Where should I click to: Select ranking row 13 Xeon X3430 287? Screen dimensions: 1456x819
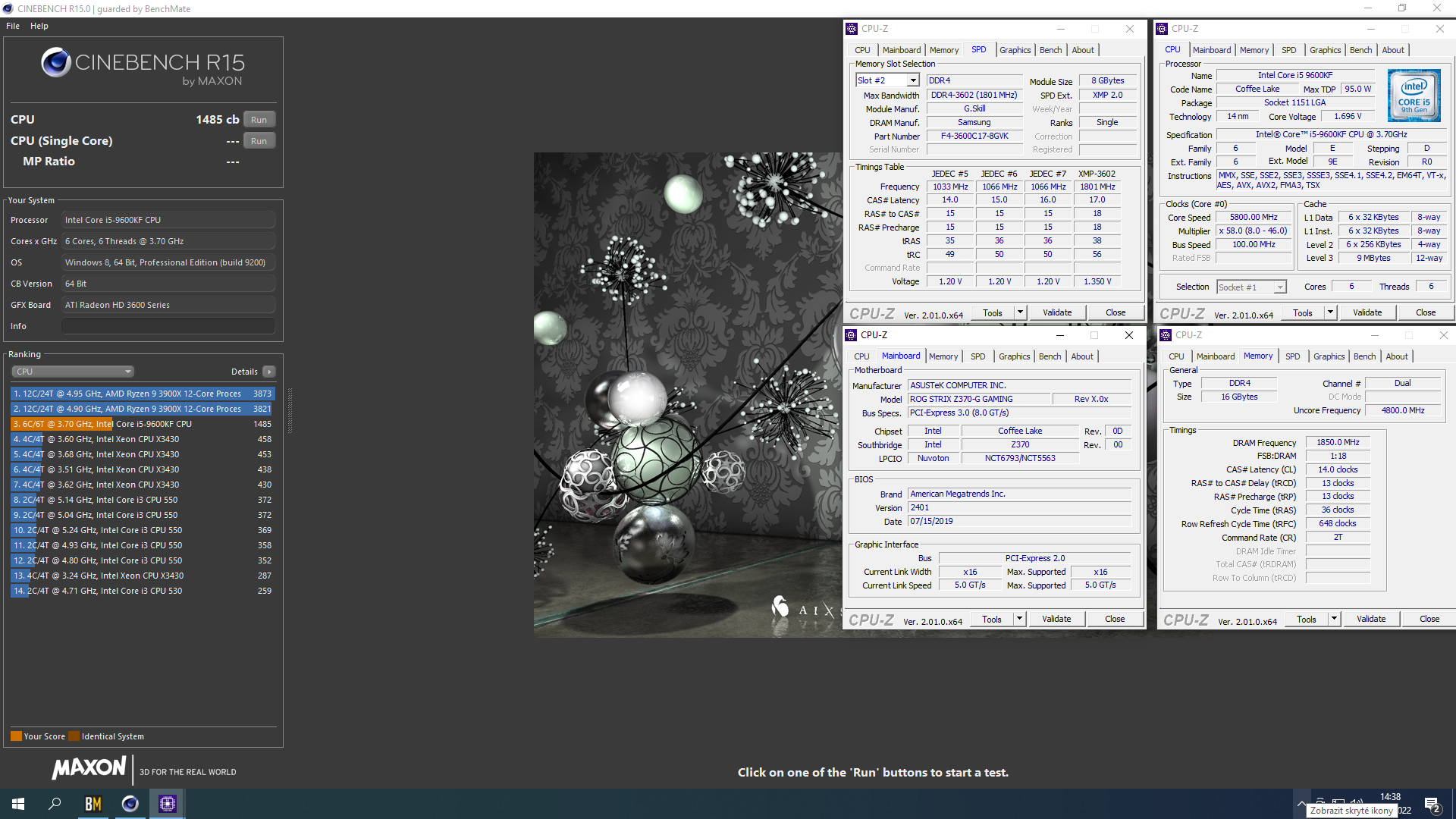coord(143,576)
